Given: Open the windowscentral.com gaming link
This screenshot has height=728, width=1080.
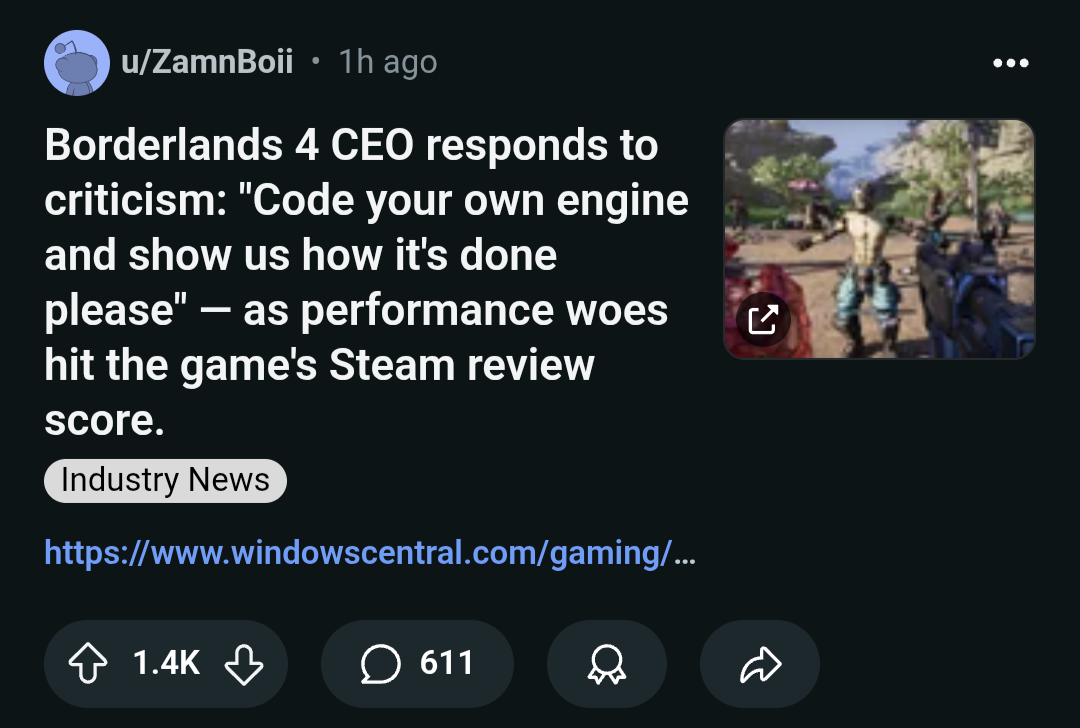Looking at the screenshot, I should click(x=370, y=553).
